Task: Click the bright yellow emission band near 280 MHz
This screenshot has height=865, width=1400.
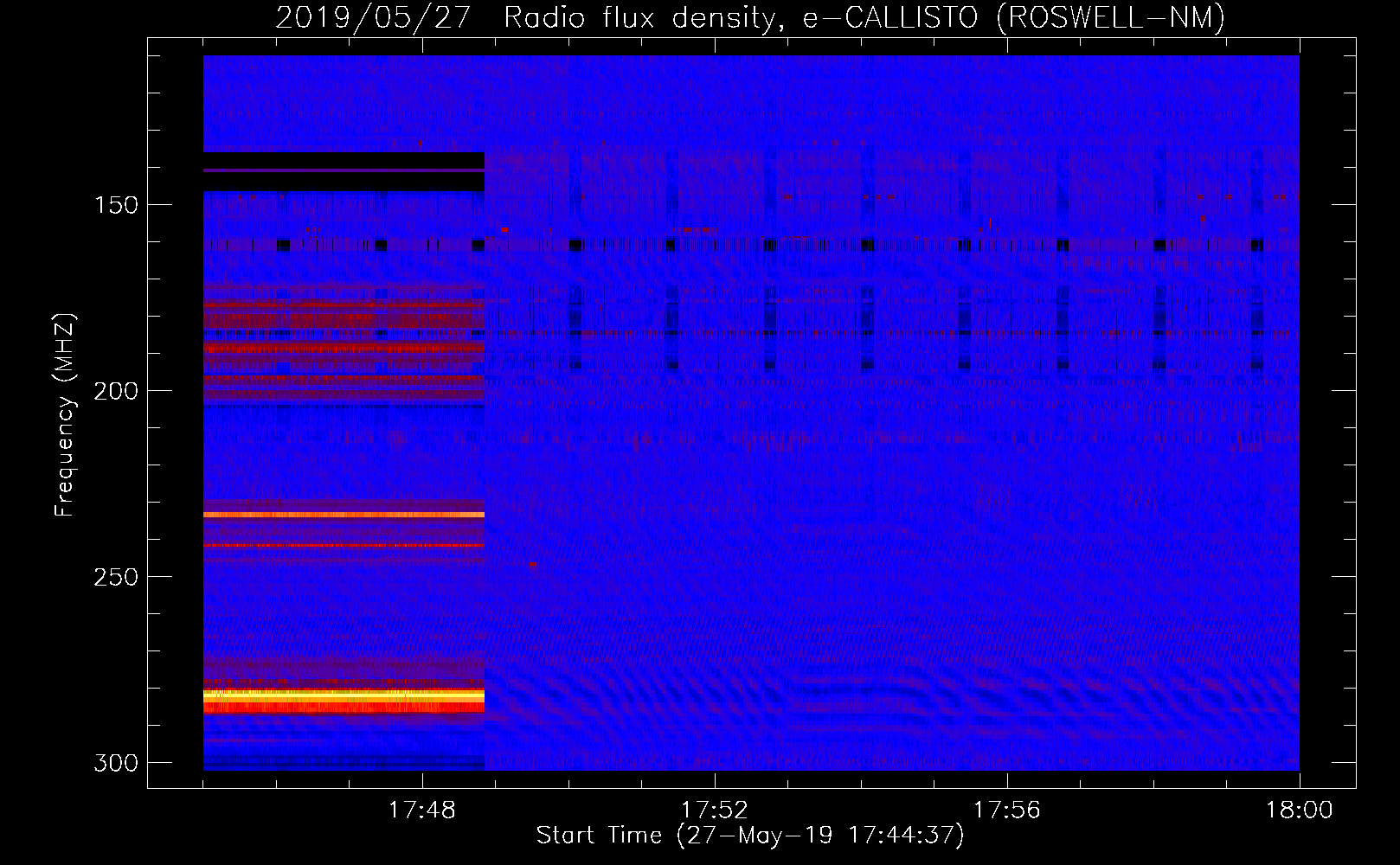Action: [344, 695]
